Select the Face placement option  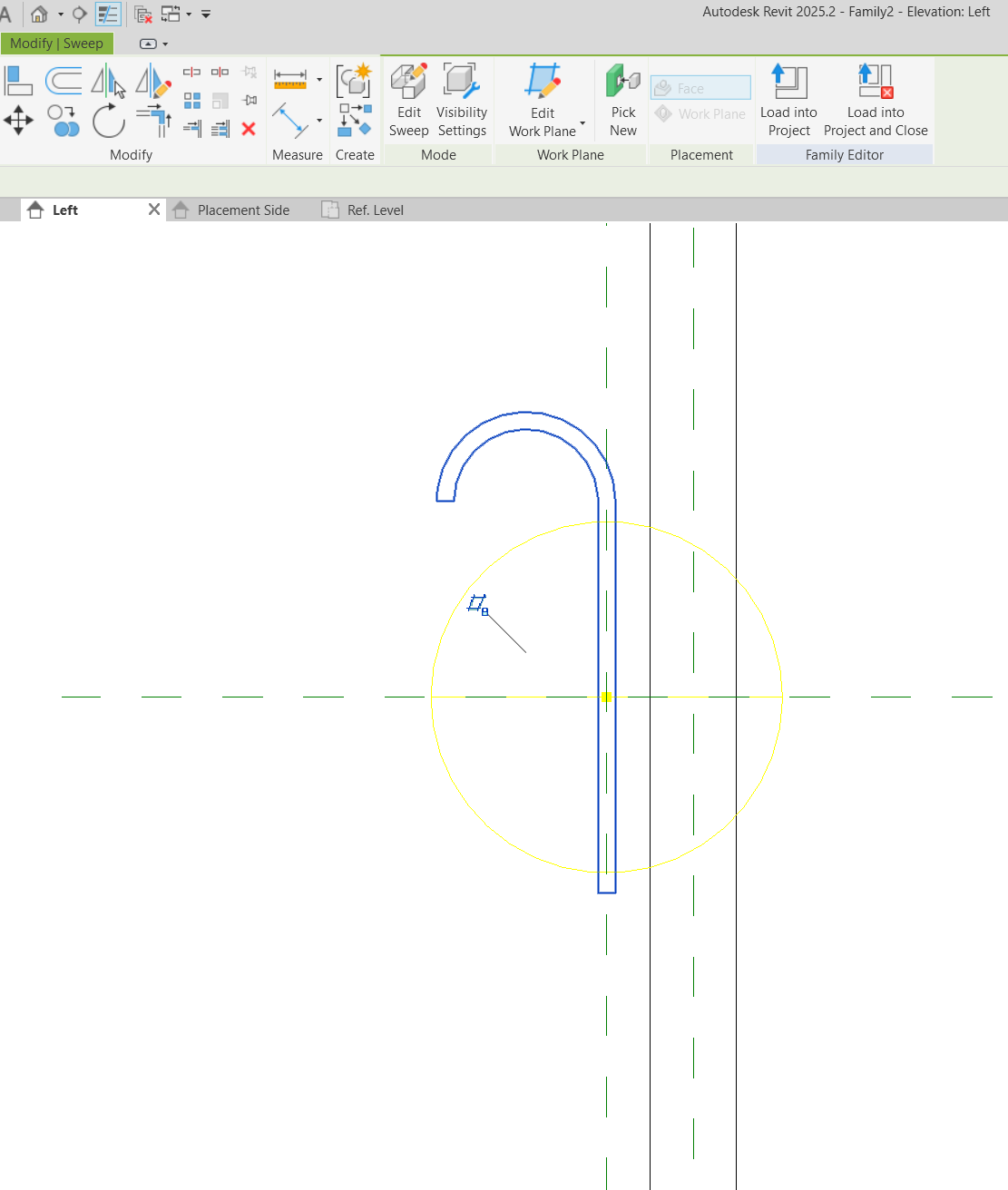pos(700,88)
